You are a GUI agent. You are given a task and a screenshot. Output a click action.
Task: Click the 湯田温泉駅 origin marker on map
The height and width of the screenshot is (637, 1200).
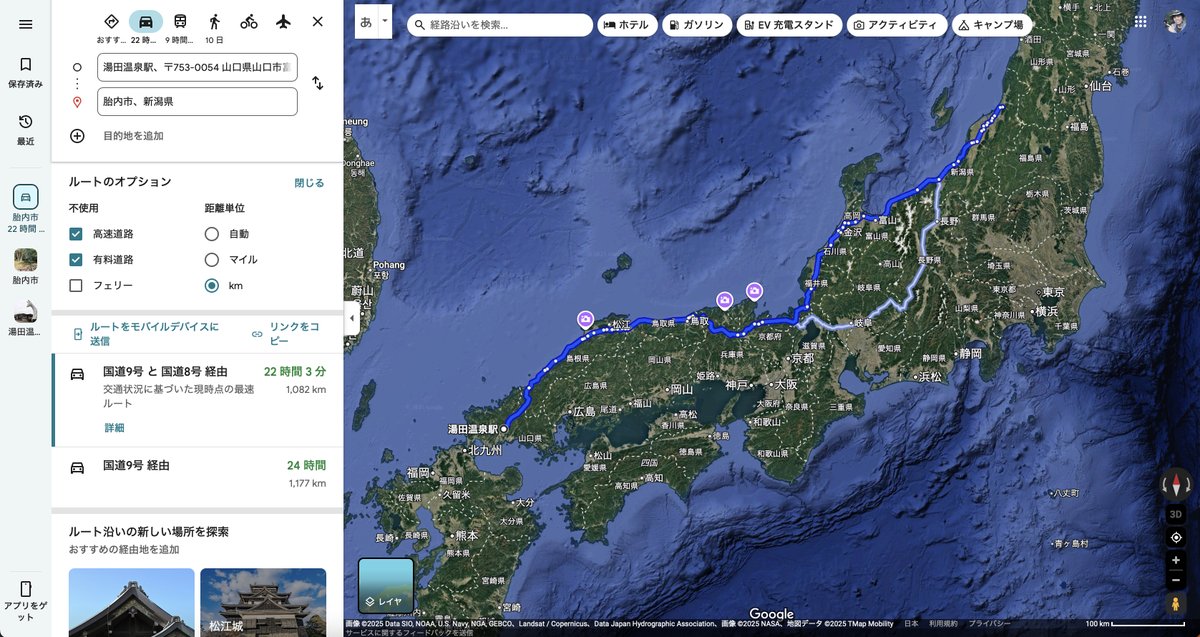tap(505, 428)
